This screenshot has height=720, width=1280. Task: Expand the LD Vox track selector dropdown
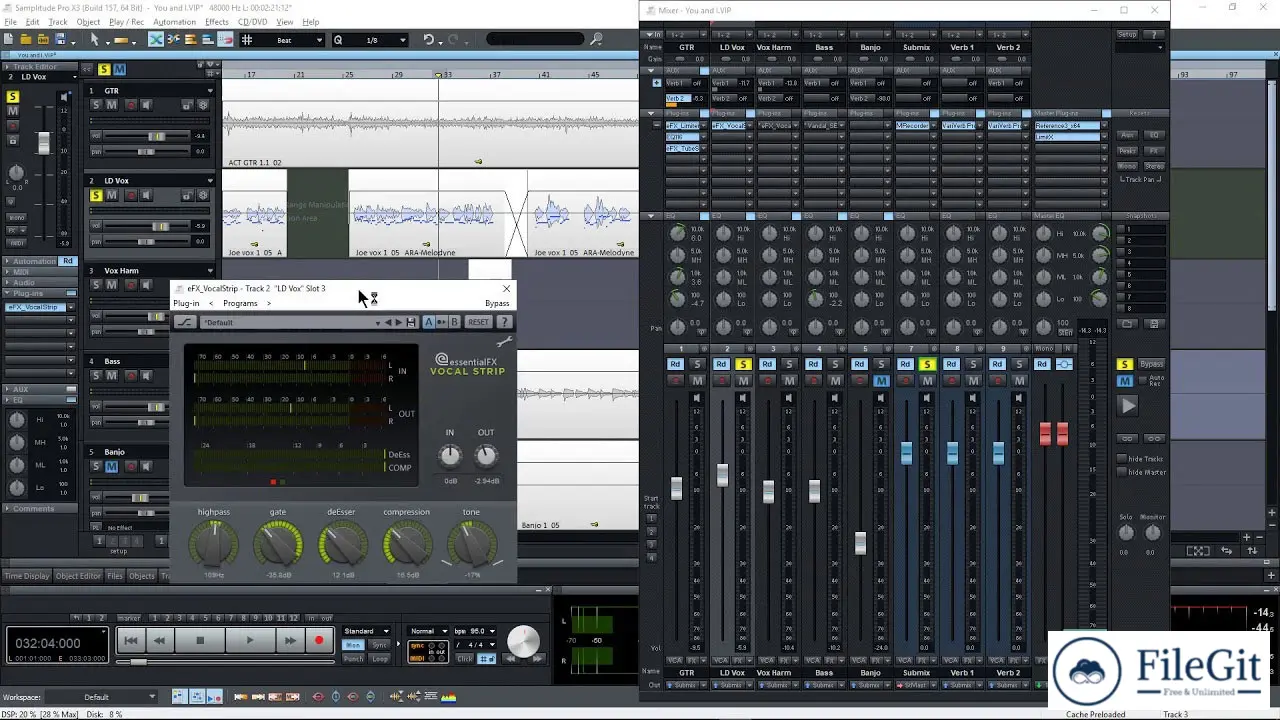click(76, 77)
